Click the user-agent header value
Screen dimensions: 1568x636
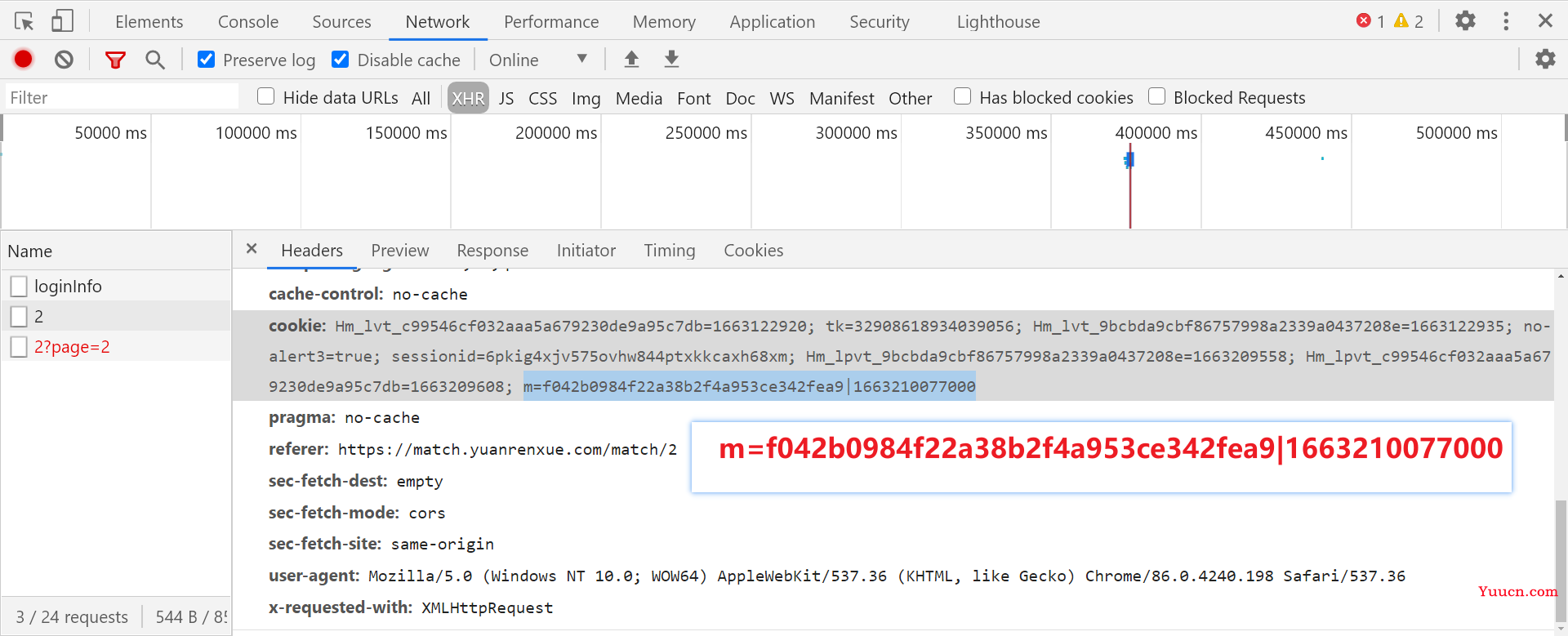887,576
